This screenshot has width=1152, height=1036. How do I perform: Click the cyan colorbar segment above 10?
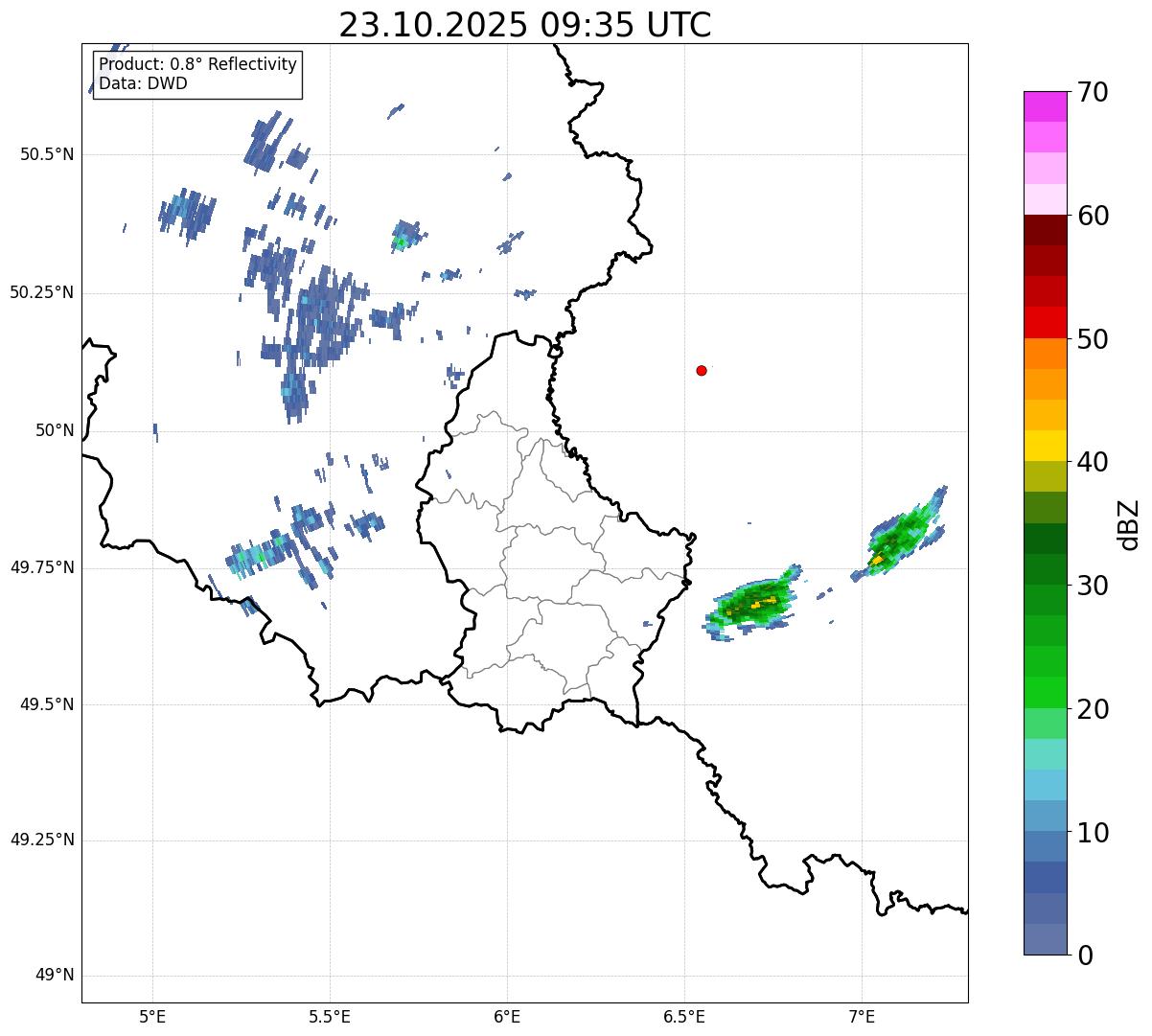tap(1045, 785)
